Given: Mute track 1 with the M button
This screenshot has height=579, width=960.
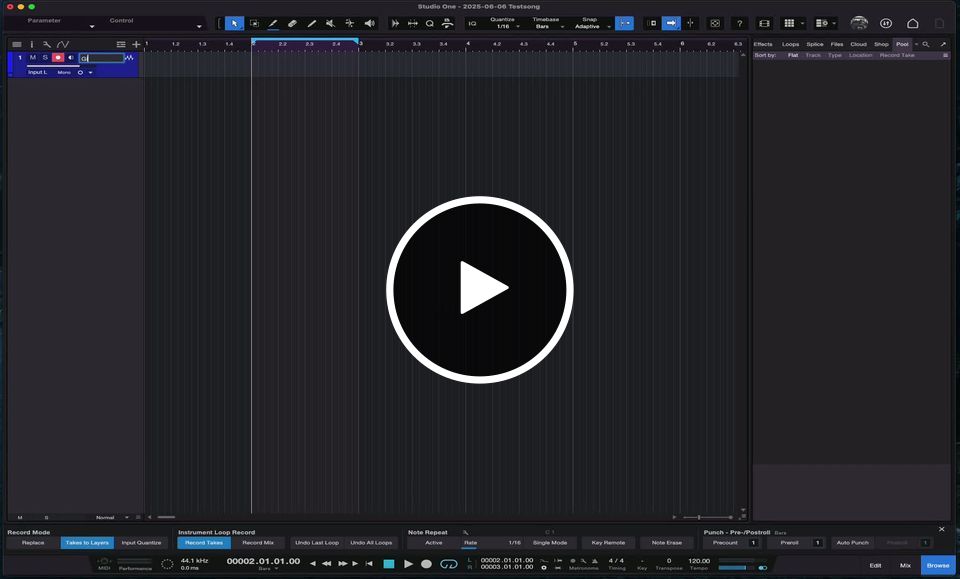Looking at the screenshot, I should click(32, 58).
